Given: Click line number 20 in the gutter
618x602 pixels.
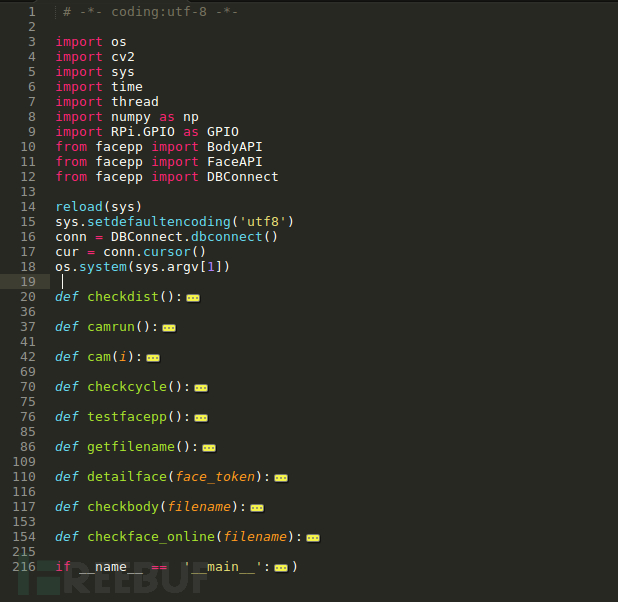Looking at the screenshot, I should 28,297.
